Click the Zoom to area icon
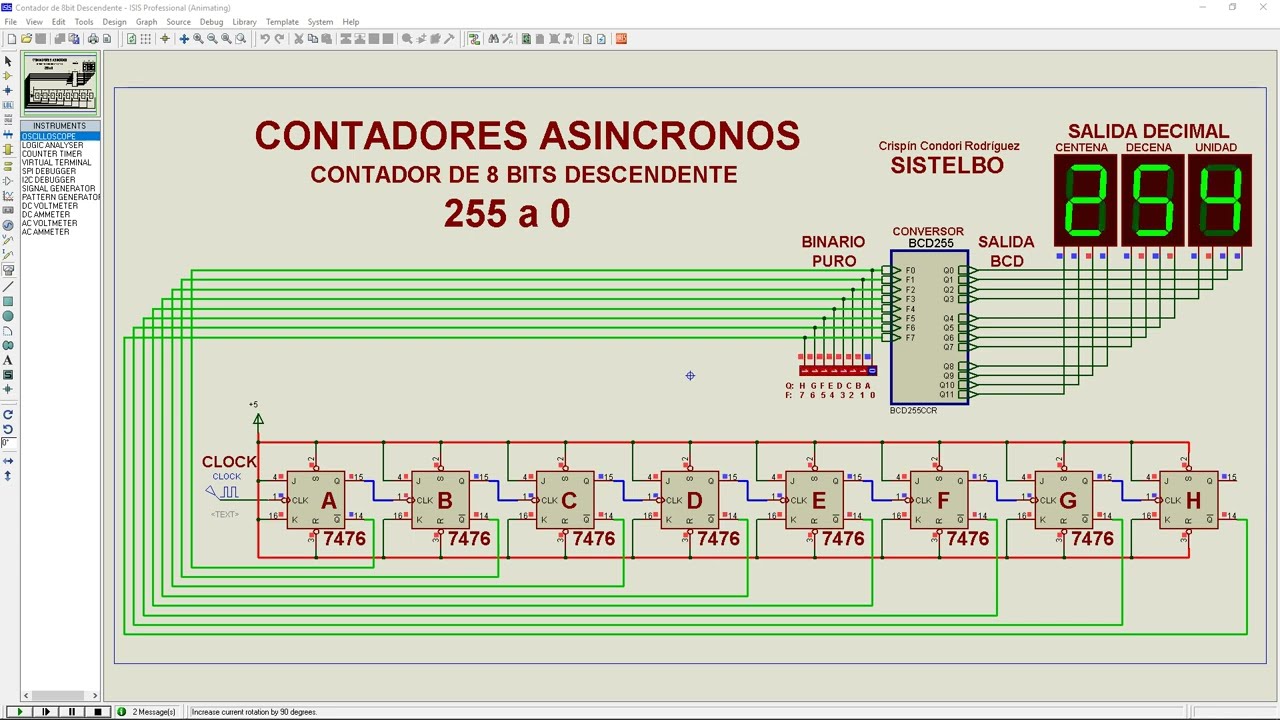The width and height of the screenshot is (1280, 720). (241, 39)
